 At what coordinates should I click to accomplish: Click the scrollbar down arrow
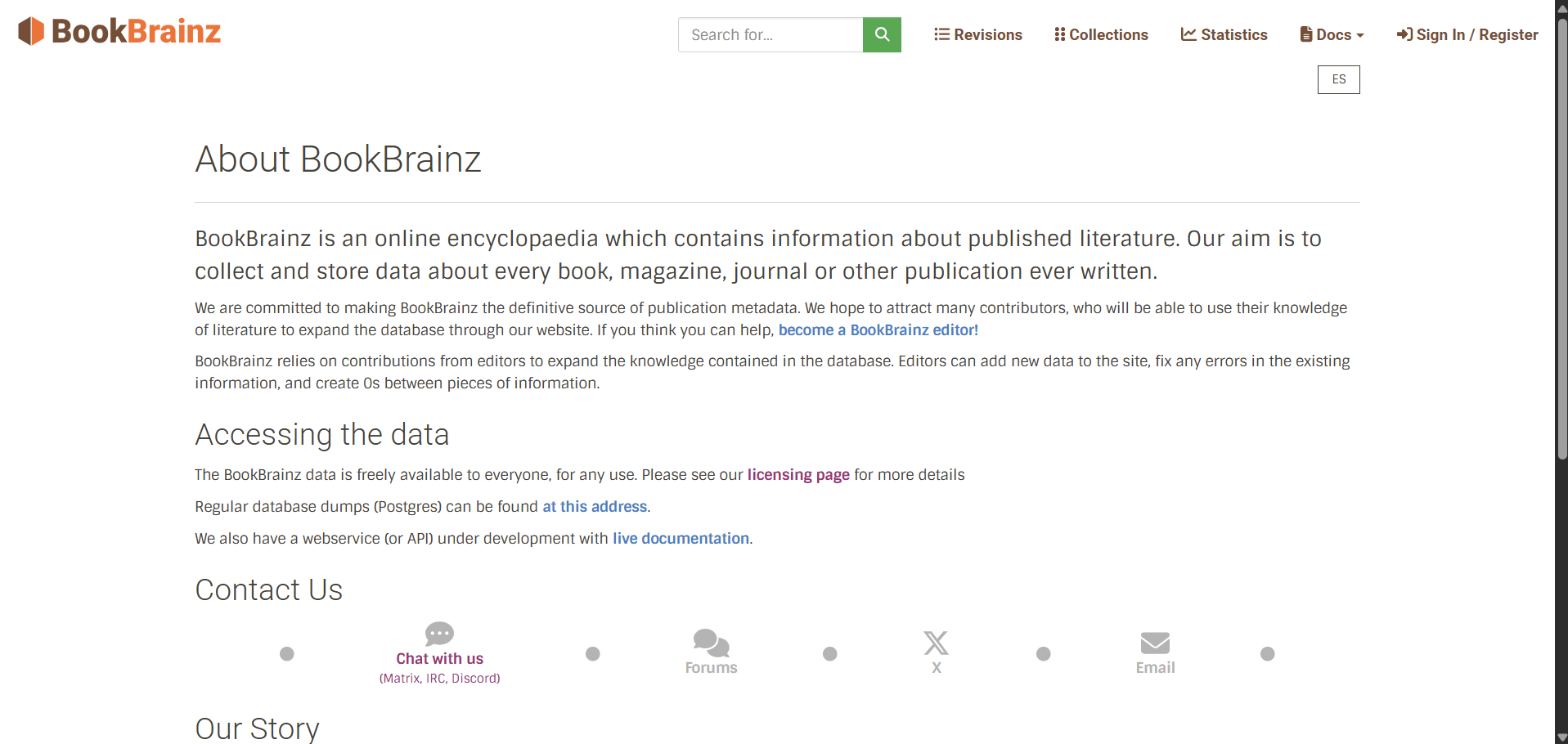pos(1561,737)
